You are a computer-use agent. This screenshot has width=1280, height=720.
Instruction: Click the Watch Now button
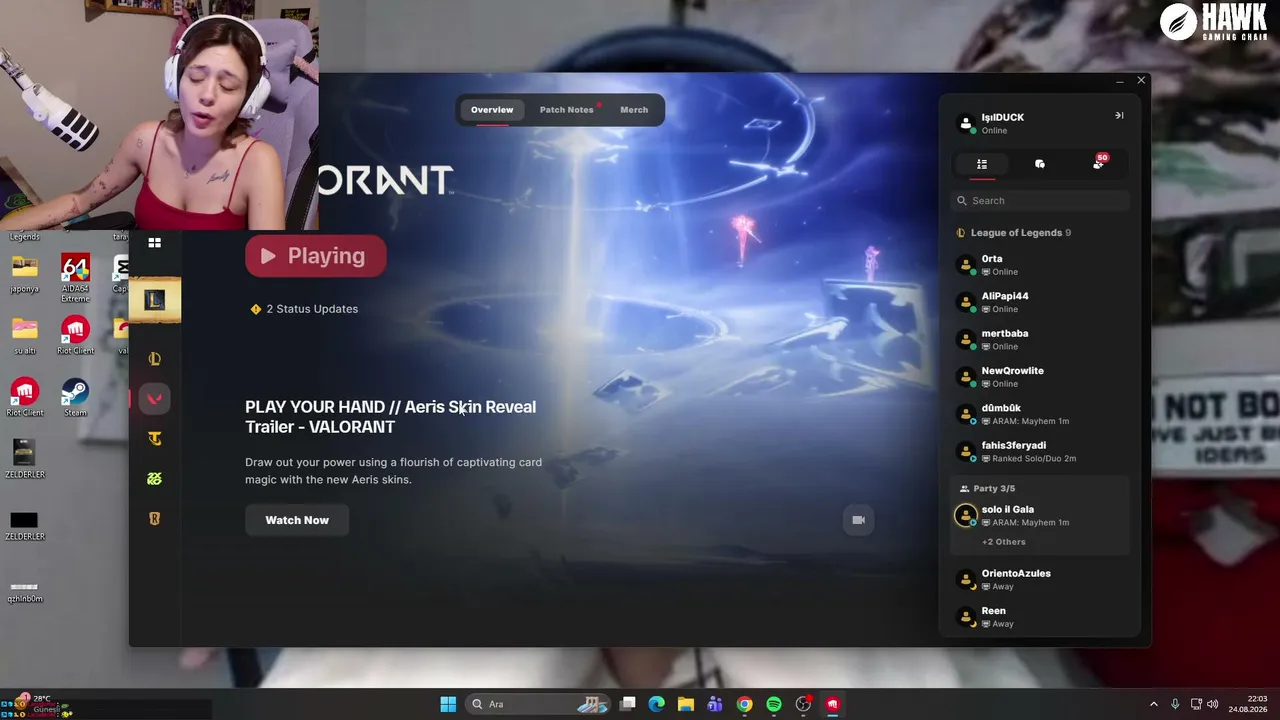[x=297, y=520]
